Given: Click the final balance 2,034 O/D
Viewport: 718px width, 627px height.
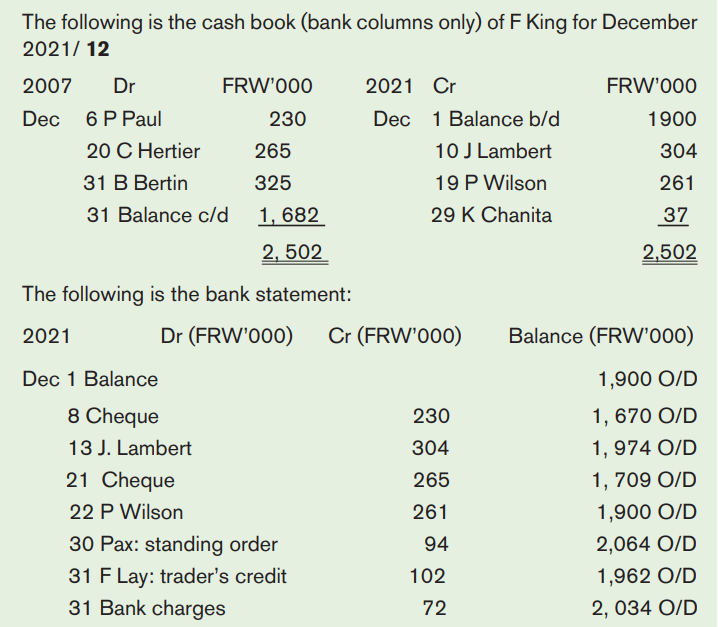Looking at the screenshot, I should (644, 608).
